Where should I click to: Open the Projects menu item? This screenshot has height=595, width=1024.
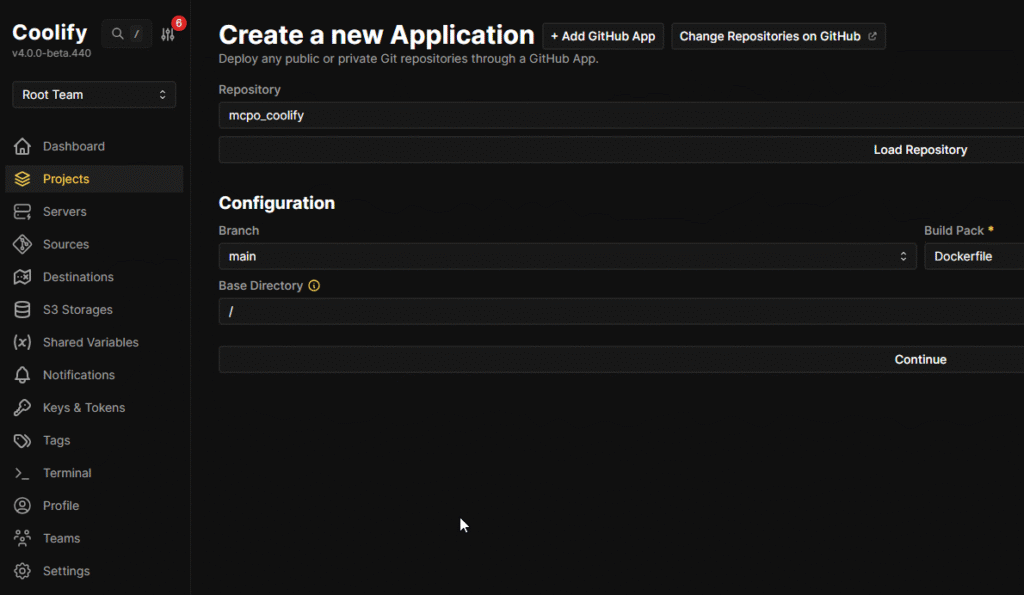pyautogui.click(x=66, y=179)
